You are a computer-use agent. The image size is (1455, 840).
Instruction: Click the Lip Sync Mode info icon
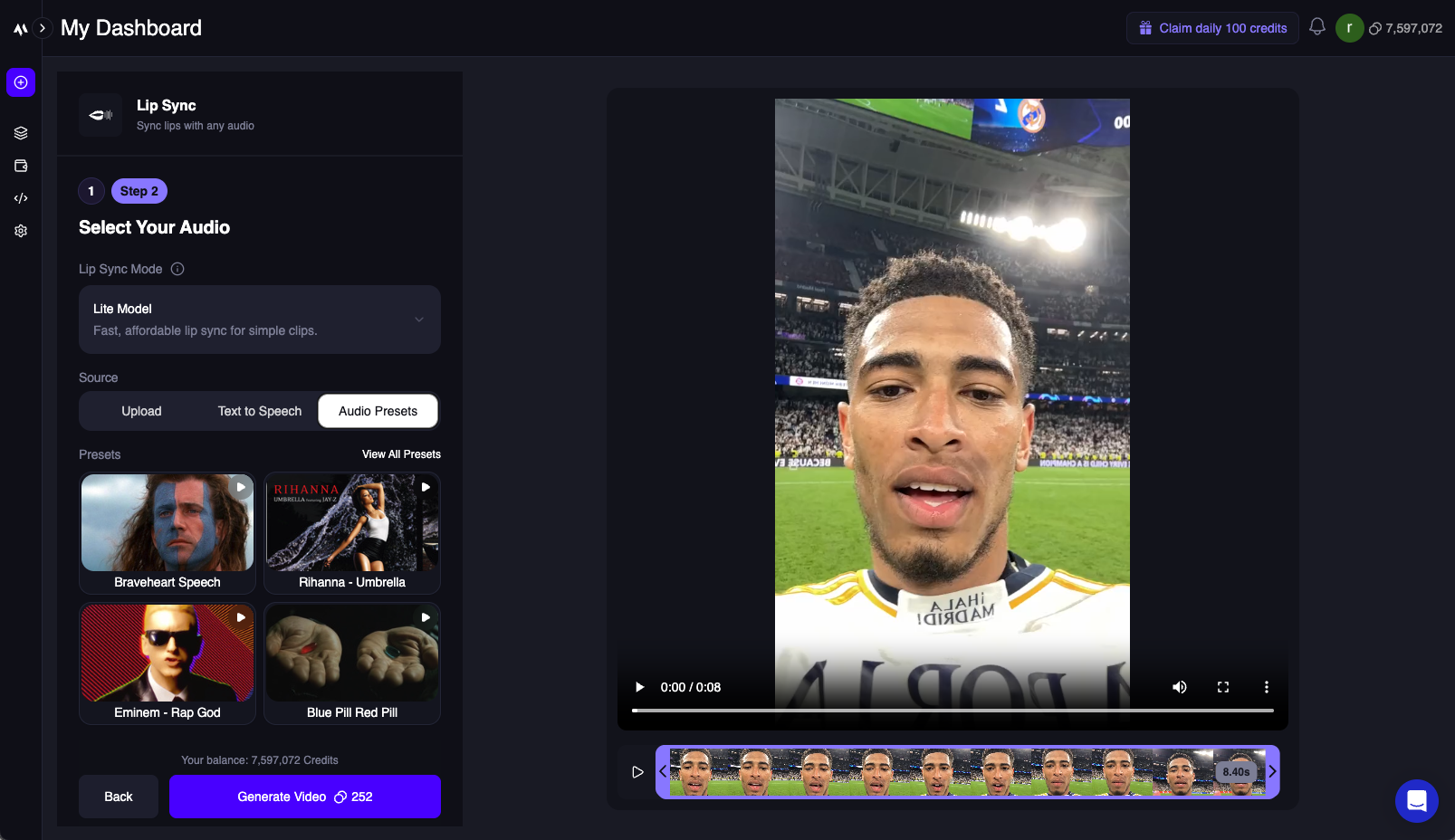[x=177, y=269]
